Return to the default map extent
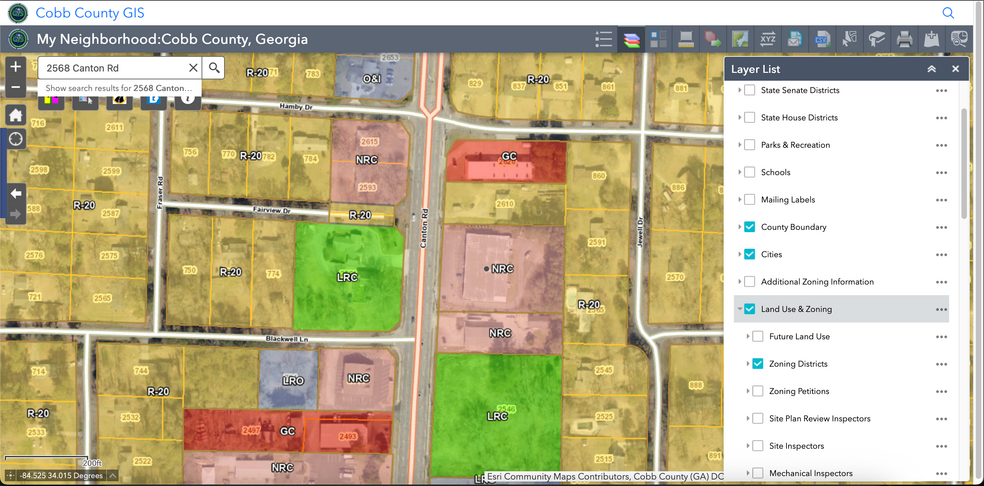984x486 pixels. click(16, 115)
